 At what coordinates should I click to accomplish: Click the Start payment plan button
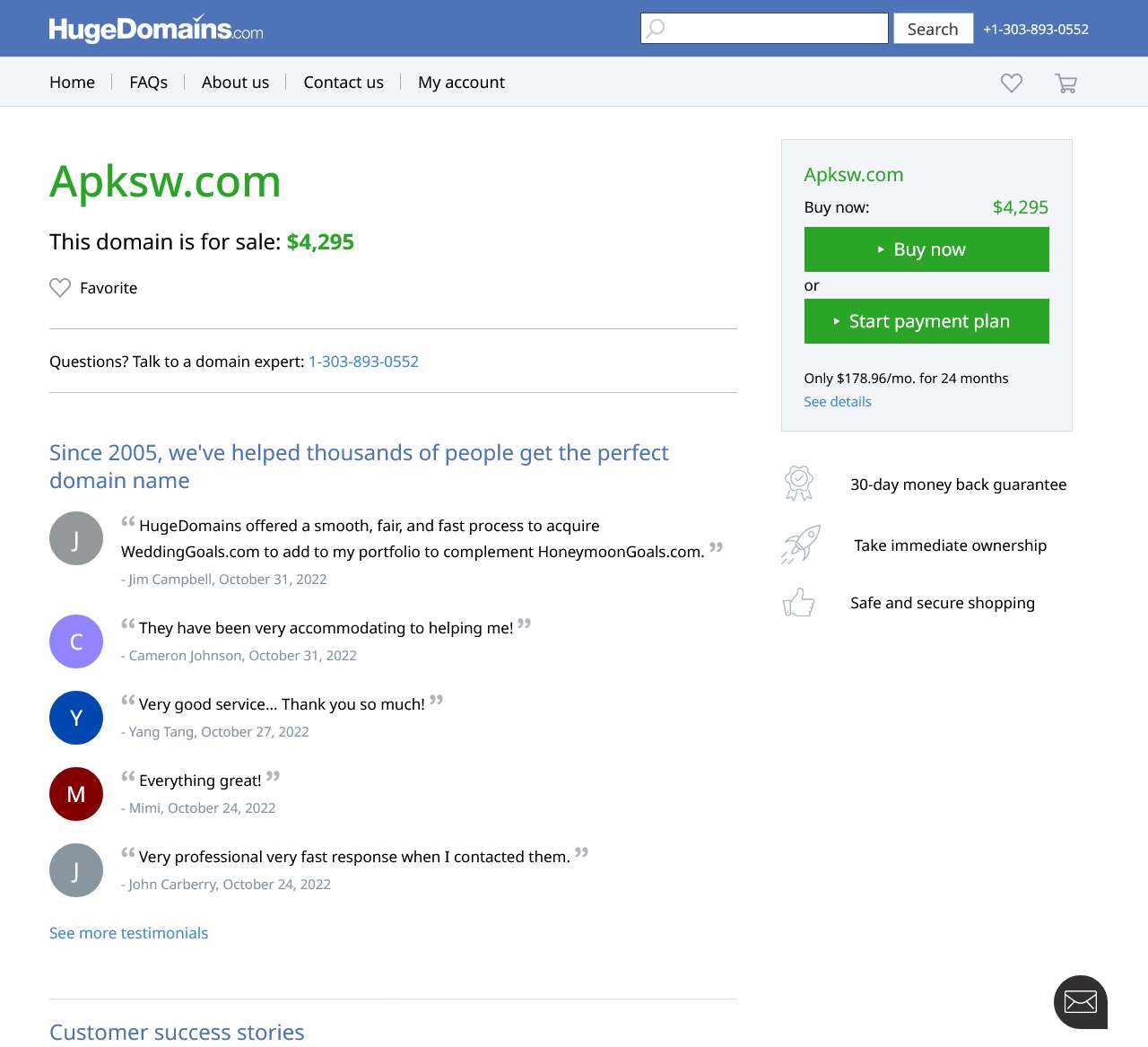tap(926, 321)
